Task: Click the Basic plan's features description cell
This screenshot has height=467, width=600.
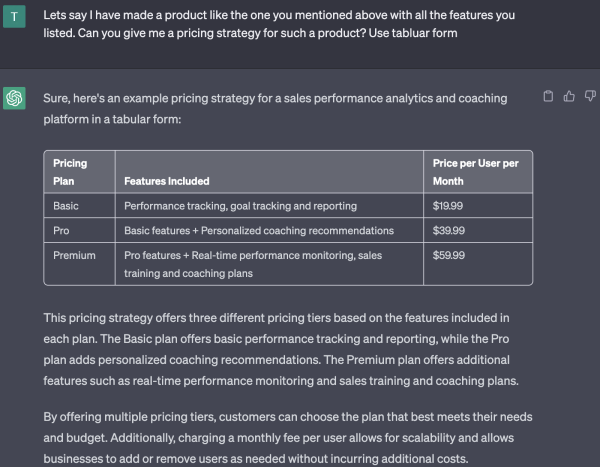Action: 240,206
